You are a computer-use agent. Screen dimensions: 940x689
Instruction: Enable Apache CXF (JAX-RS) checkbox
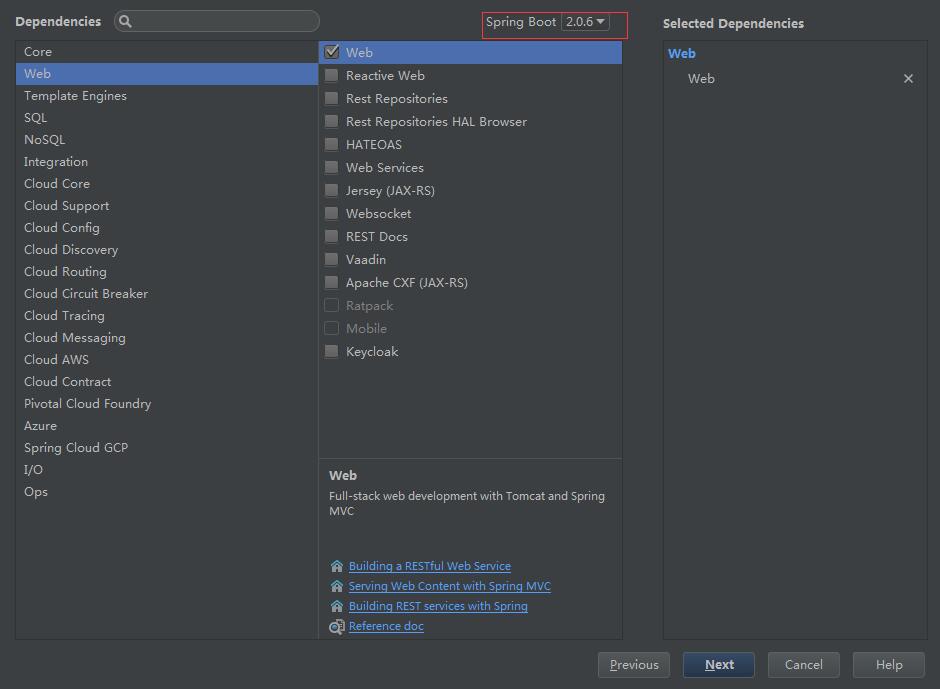point(332,282)
